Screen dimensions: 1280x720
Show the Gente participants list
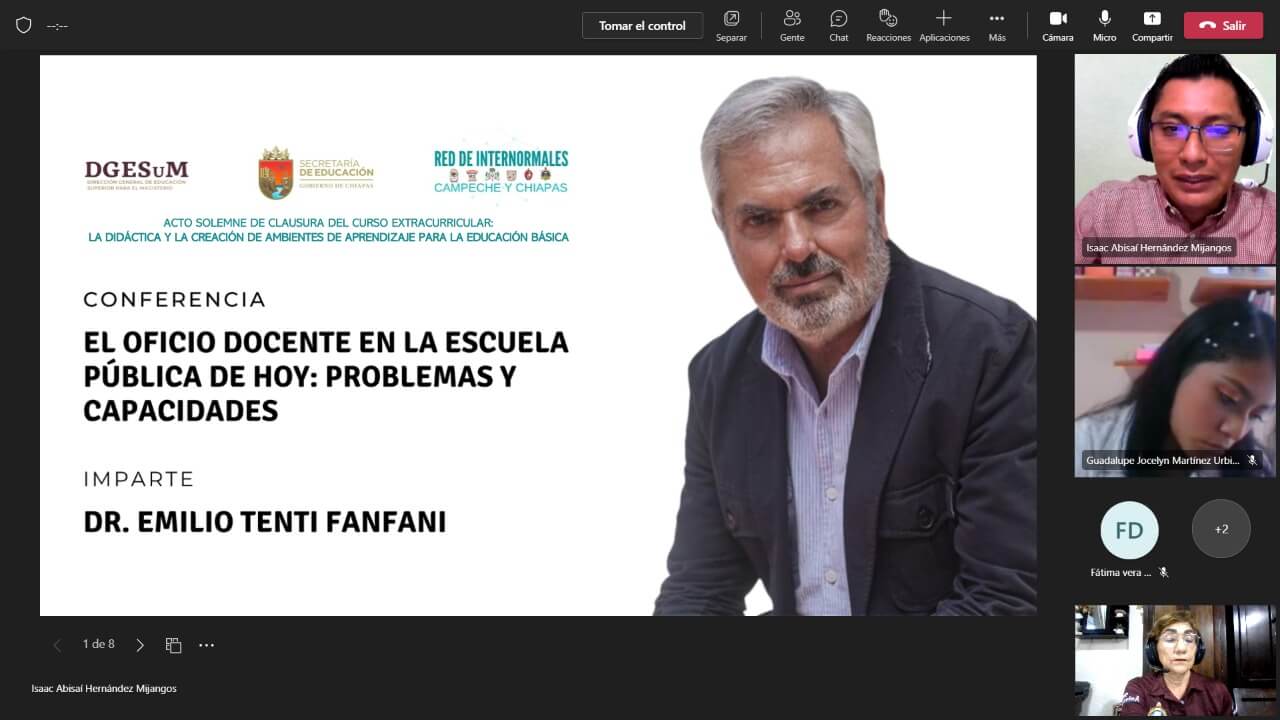(792, 25)
